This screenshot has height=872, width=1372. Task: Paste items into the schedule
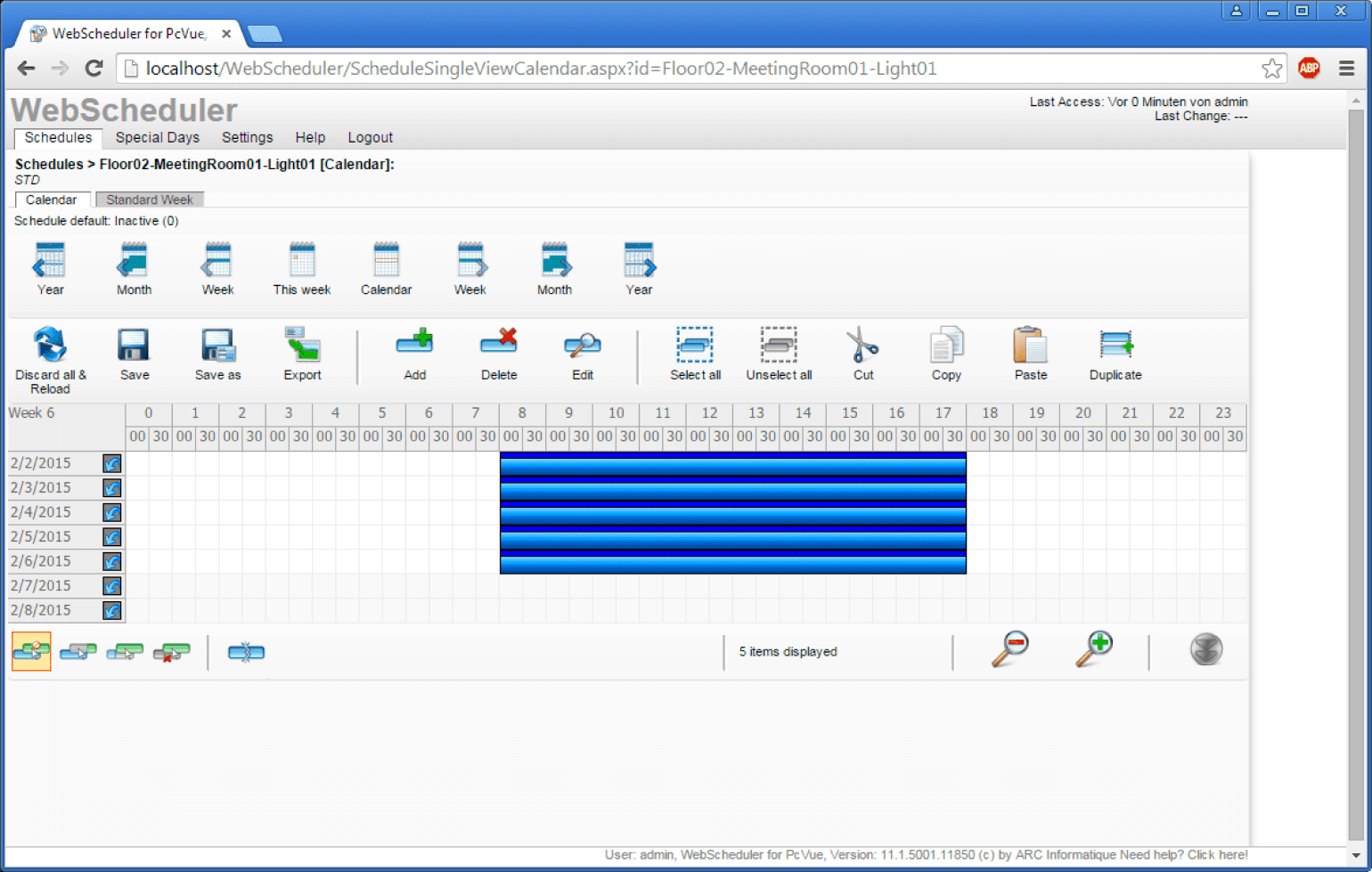[1031, 354]
